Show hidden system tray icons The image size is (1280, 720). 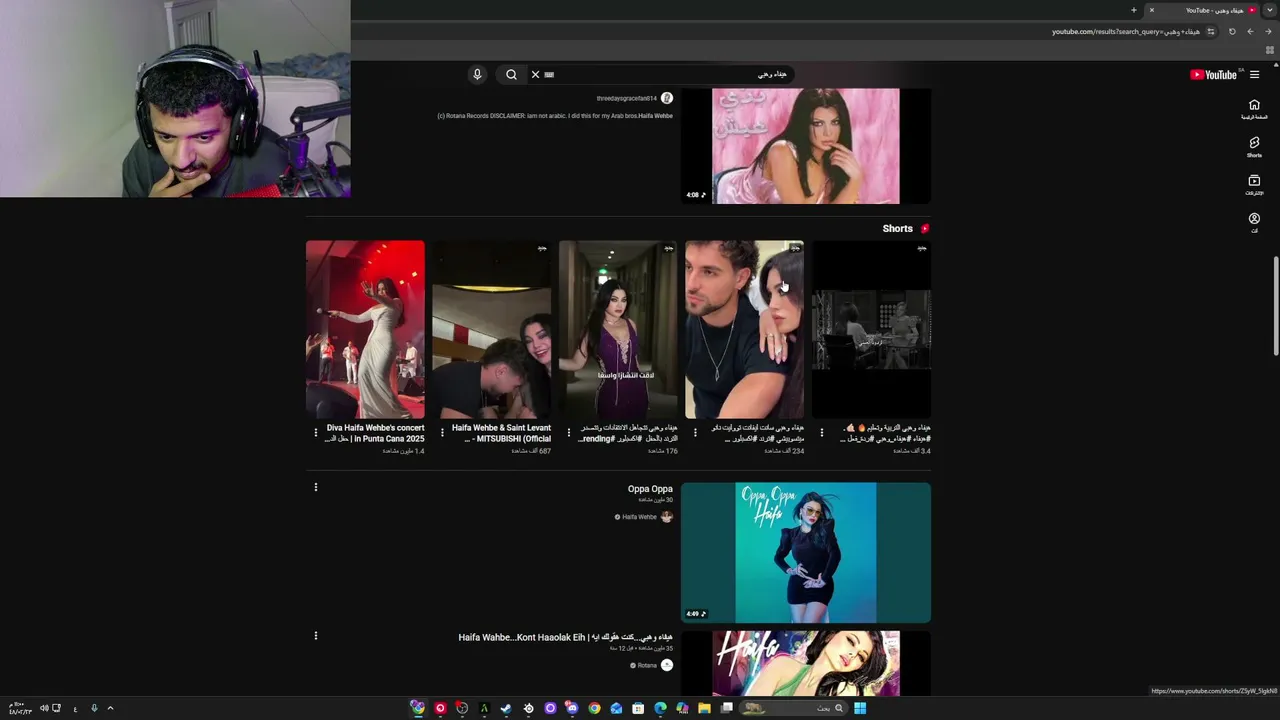pyautogui.click(x=110, y=708)
